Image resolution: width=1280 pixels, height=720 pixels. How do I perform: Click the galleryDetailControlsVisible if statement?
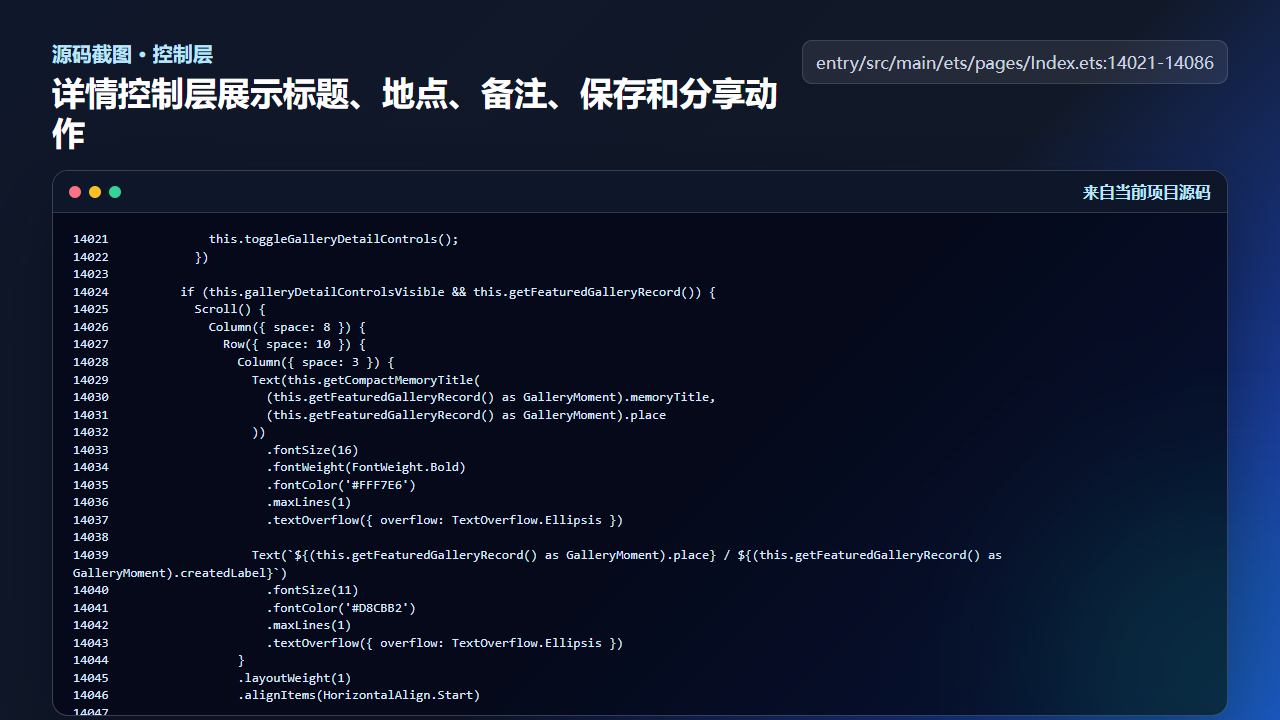pos(448,292)
